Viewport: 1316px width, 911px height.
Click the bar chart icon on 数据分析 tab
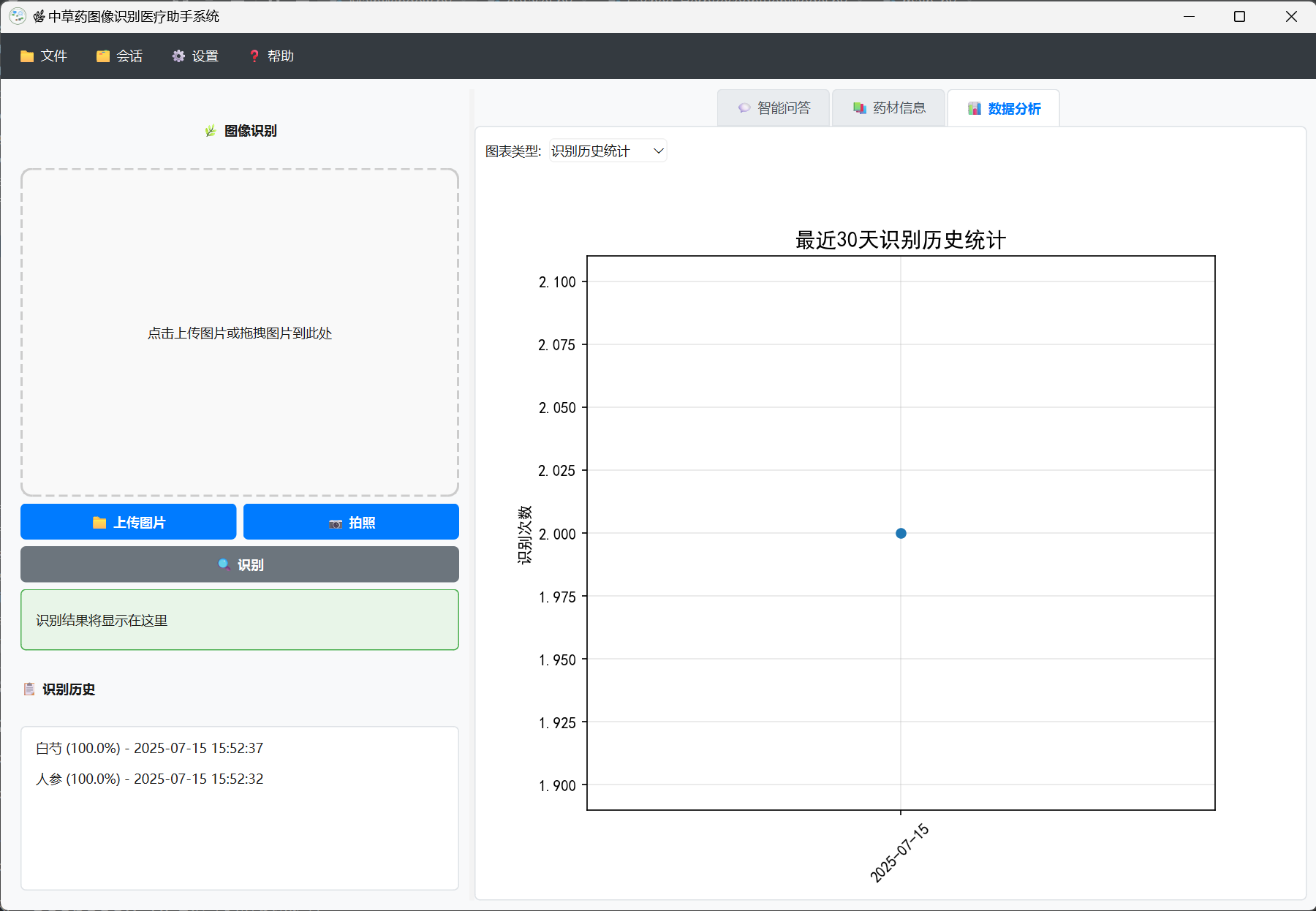click(975, 108)
